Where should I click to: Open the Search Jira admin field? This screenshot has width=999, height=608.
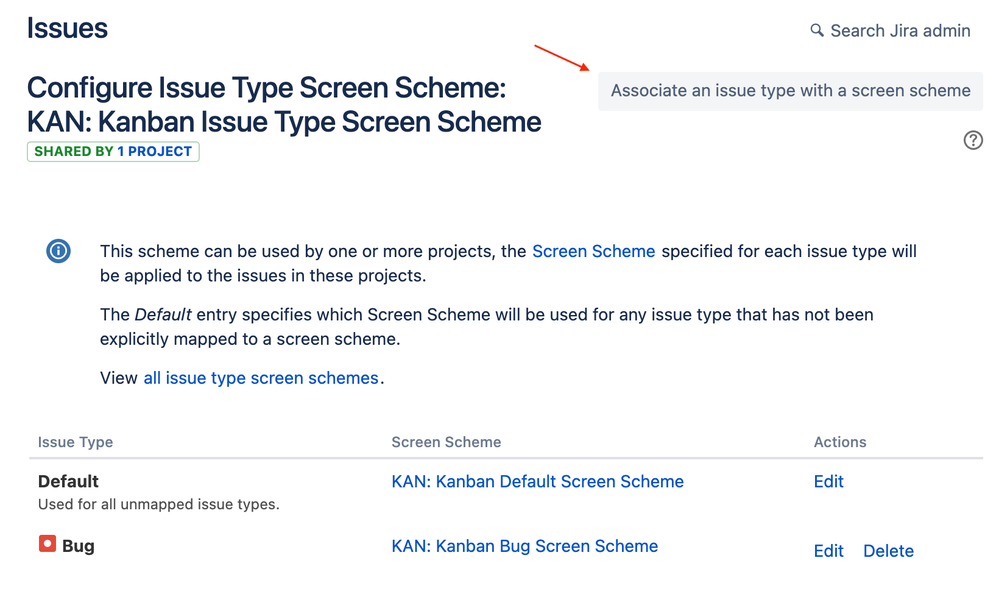click(891, 31)
